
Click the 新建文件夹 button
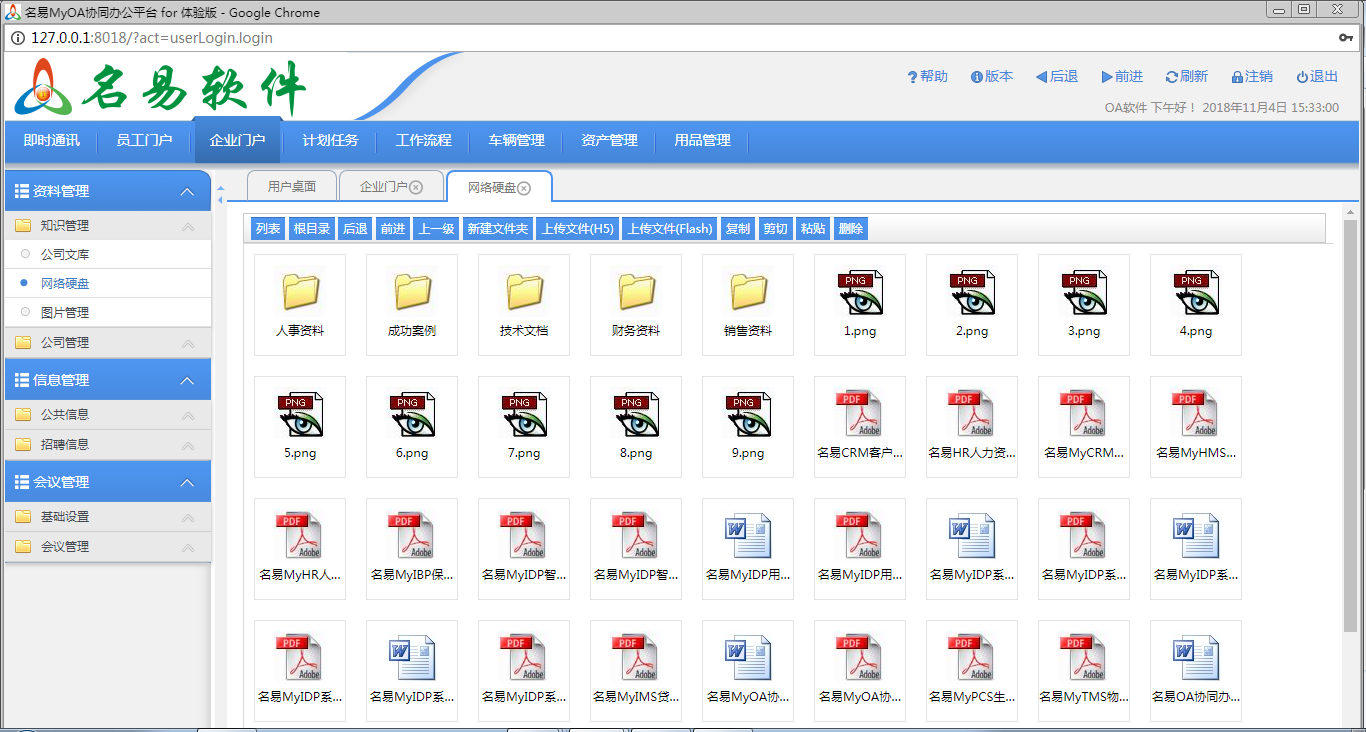497,229
